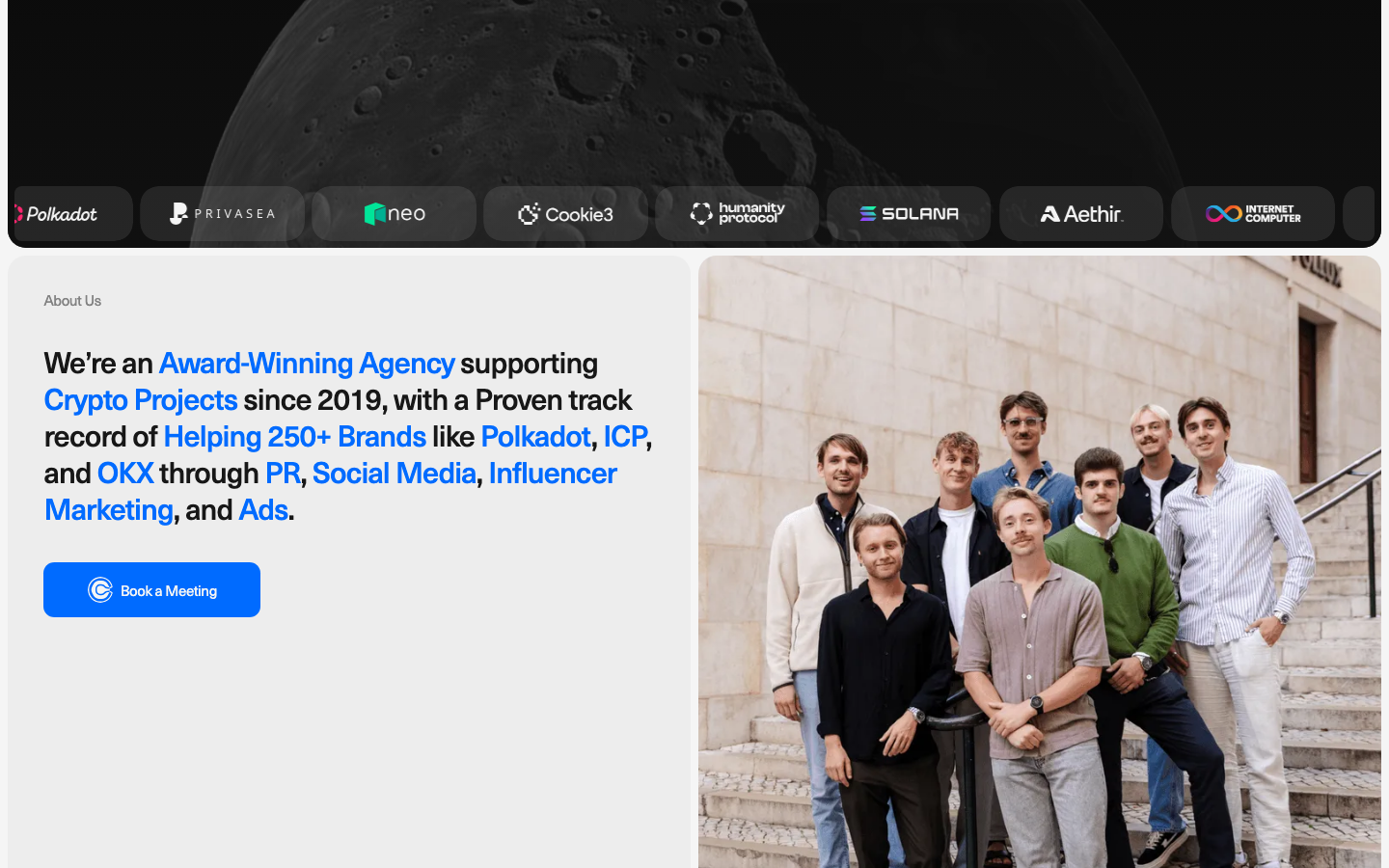This screenshot has height=868, width=1389.
Task: Click the ICP highlighted text
Action: [625, 437]
